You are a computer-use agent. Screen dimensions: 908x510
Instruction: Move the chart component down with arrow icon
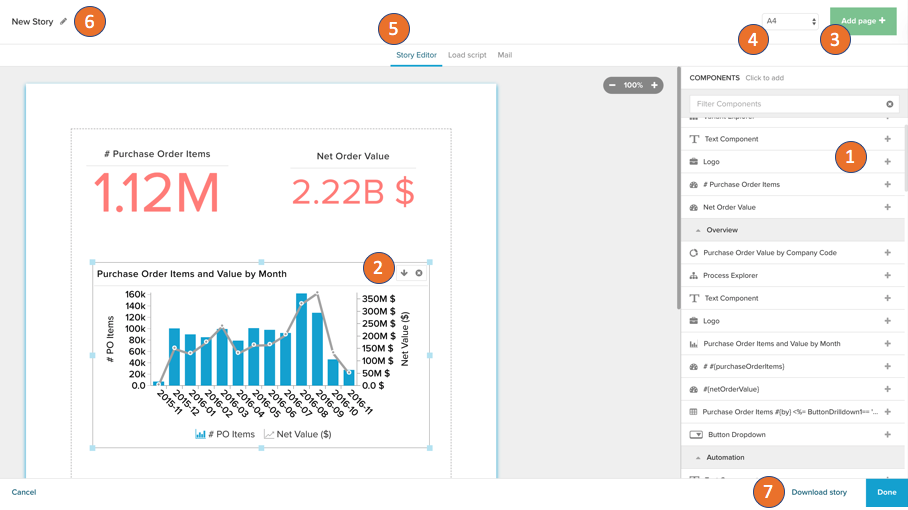click(x=404, y=273)
